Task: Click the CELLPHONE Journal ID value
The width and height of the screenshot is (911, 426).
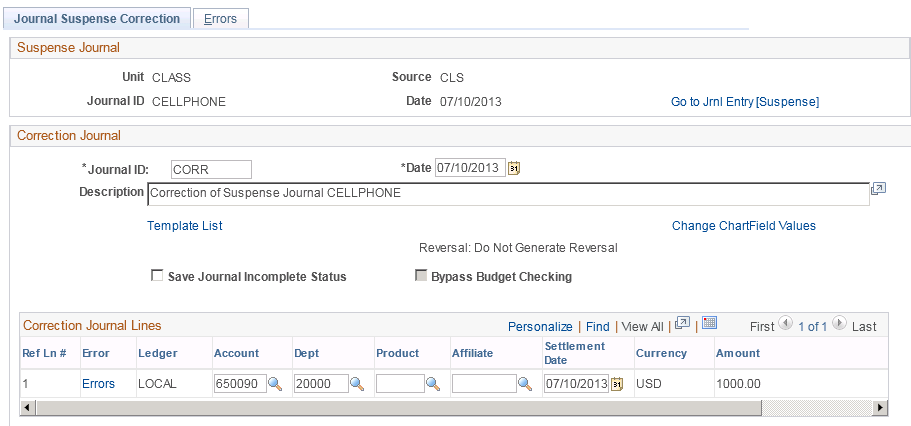Action: 189,102
